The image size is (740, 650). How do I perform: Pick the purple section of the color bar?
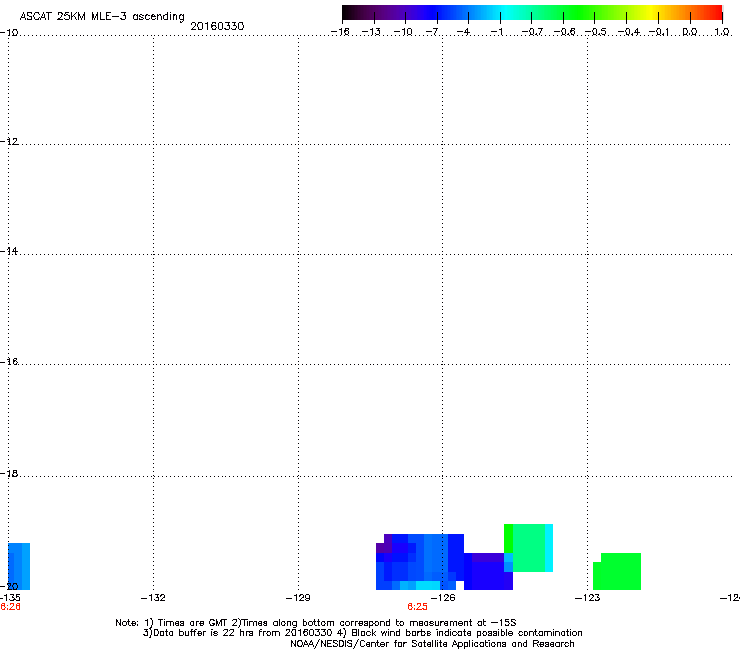click(x=396, y=13)
